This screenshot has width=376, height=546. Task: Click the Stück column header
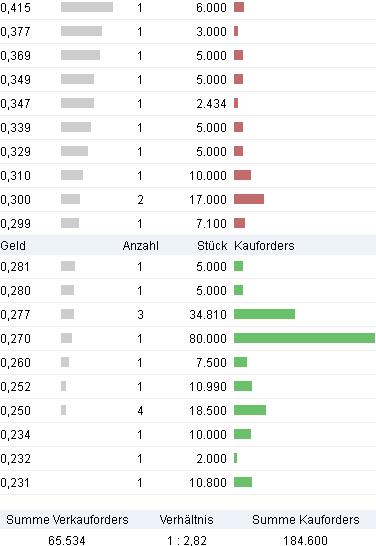[x=212, y=246]
